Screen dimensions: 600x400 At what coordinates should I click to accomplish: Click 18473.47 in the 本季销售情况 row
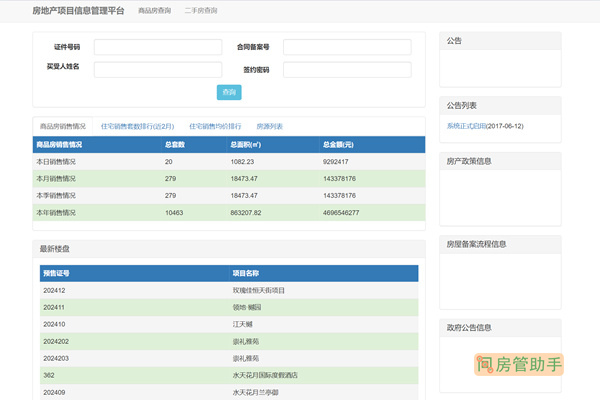click(244, 196)
